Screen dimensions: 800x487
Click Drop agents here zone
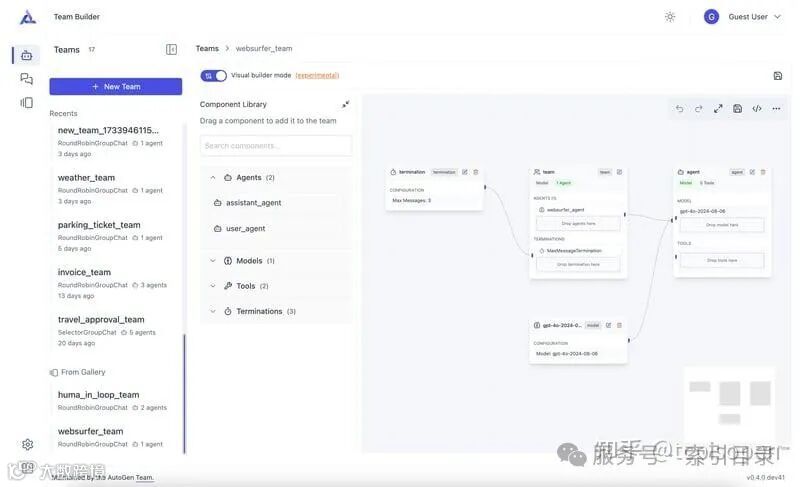point(578,224)
